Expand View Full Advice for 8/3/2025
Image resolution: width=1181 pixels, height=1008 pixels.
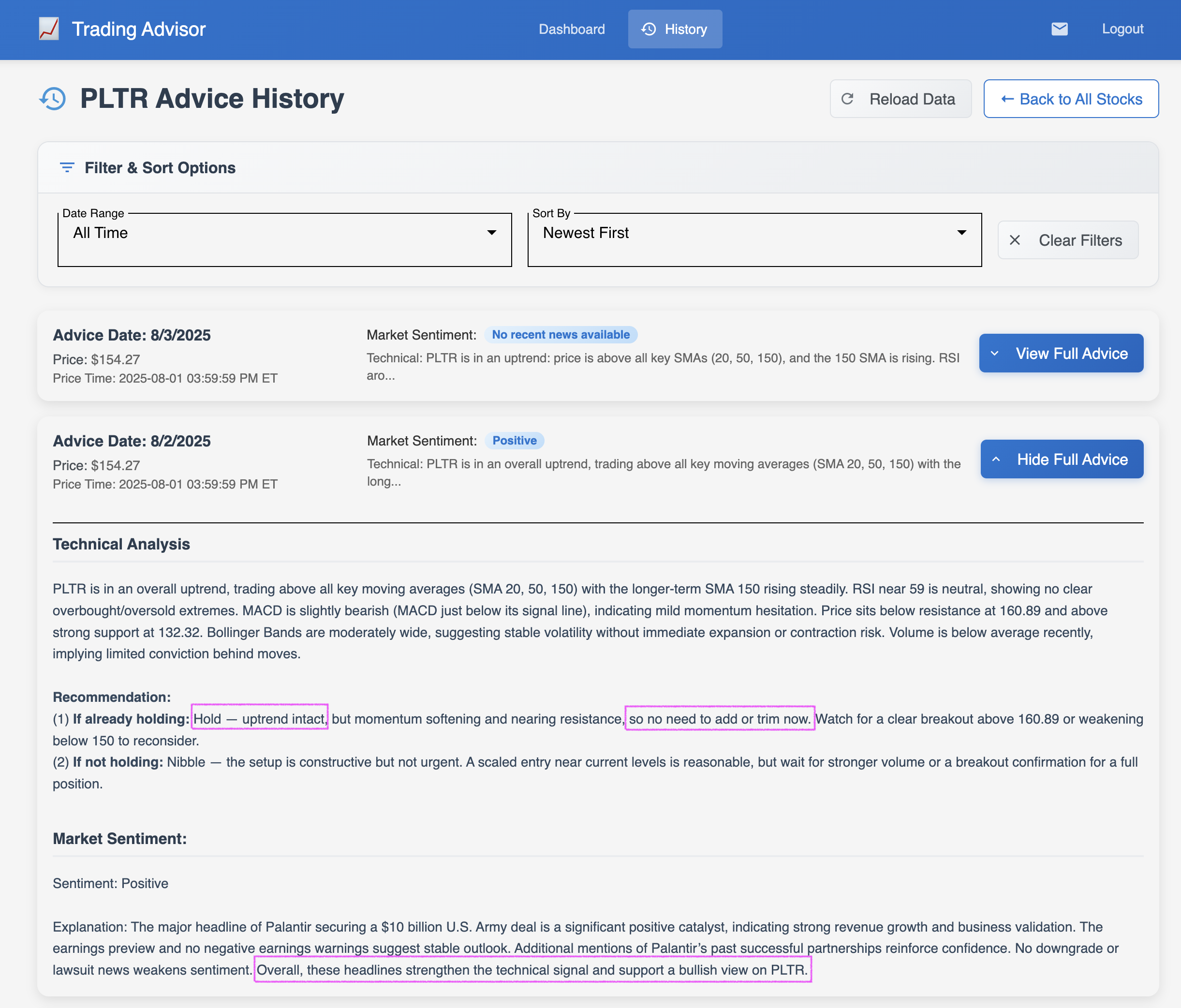coord(1061,354)
